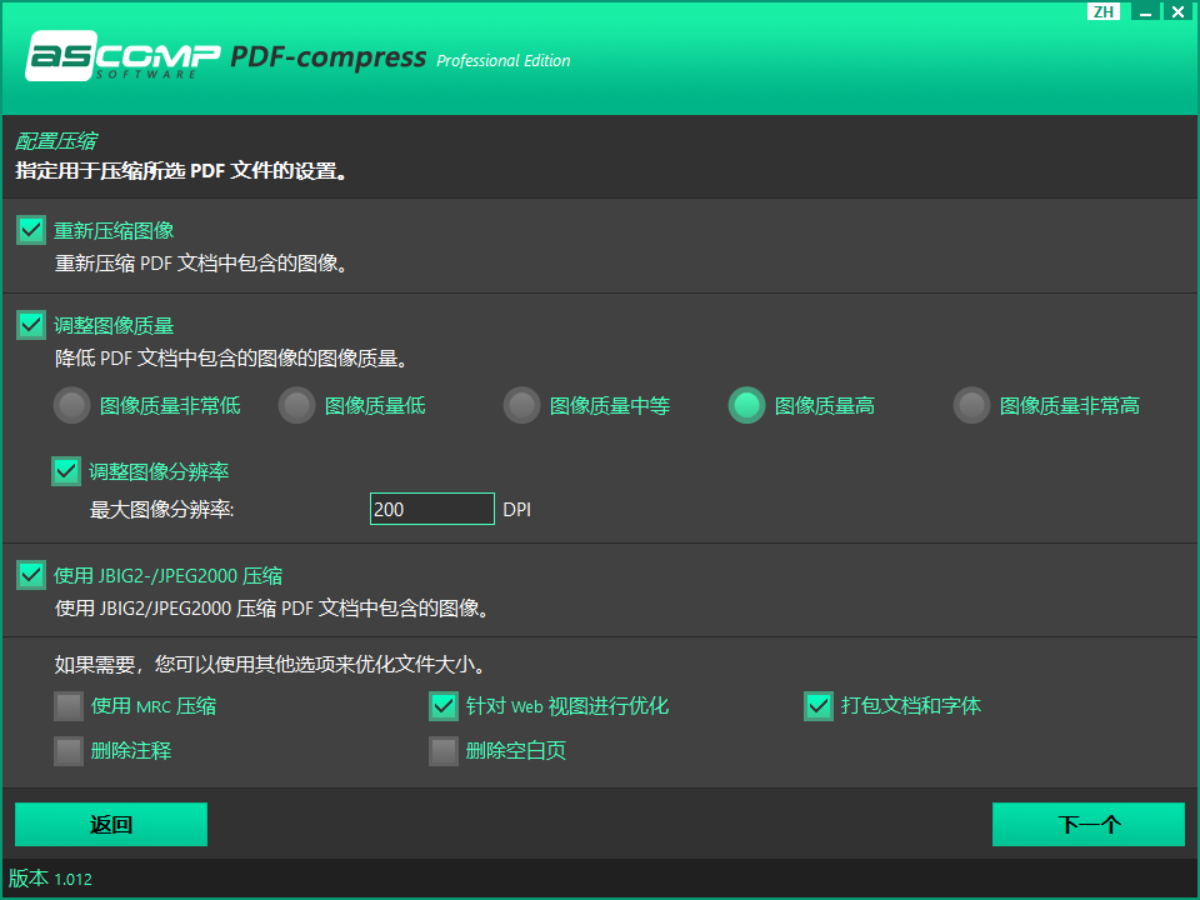The height and width of the screenshot is (900, 1200).
Task: Uncheck the 重新压缩图像 checkbox
Action: 31,231
